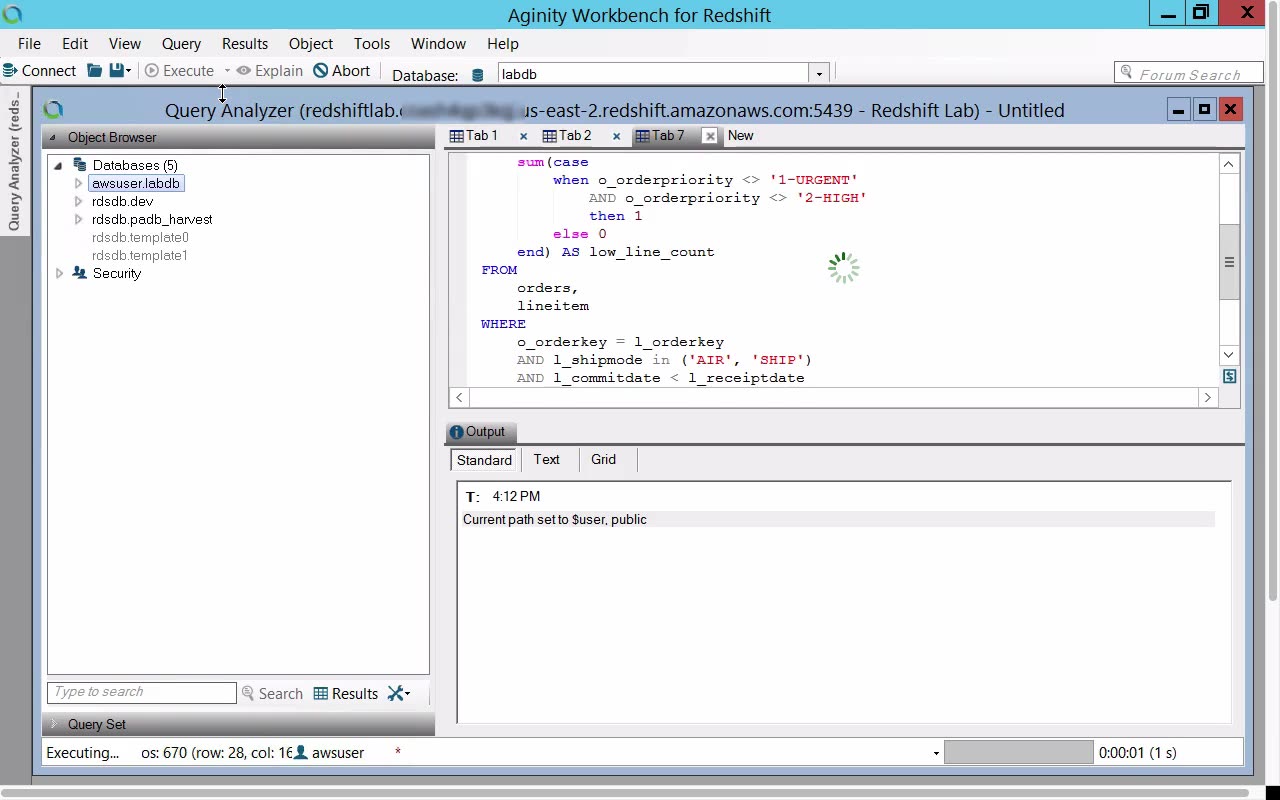This screenshot has height=800, width=1280.
Task: Click the Output info icon
Action: [456, 432]
